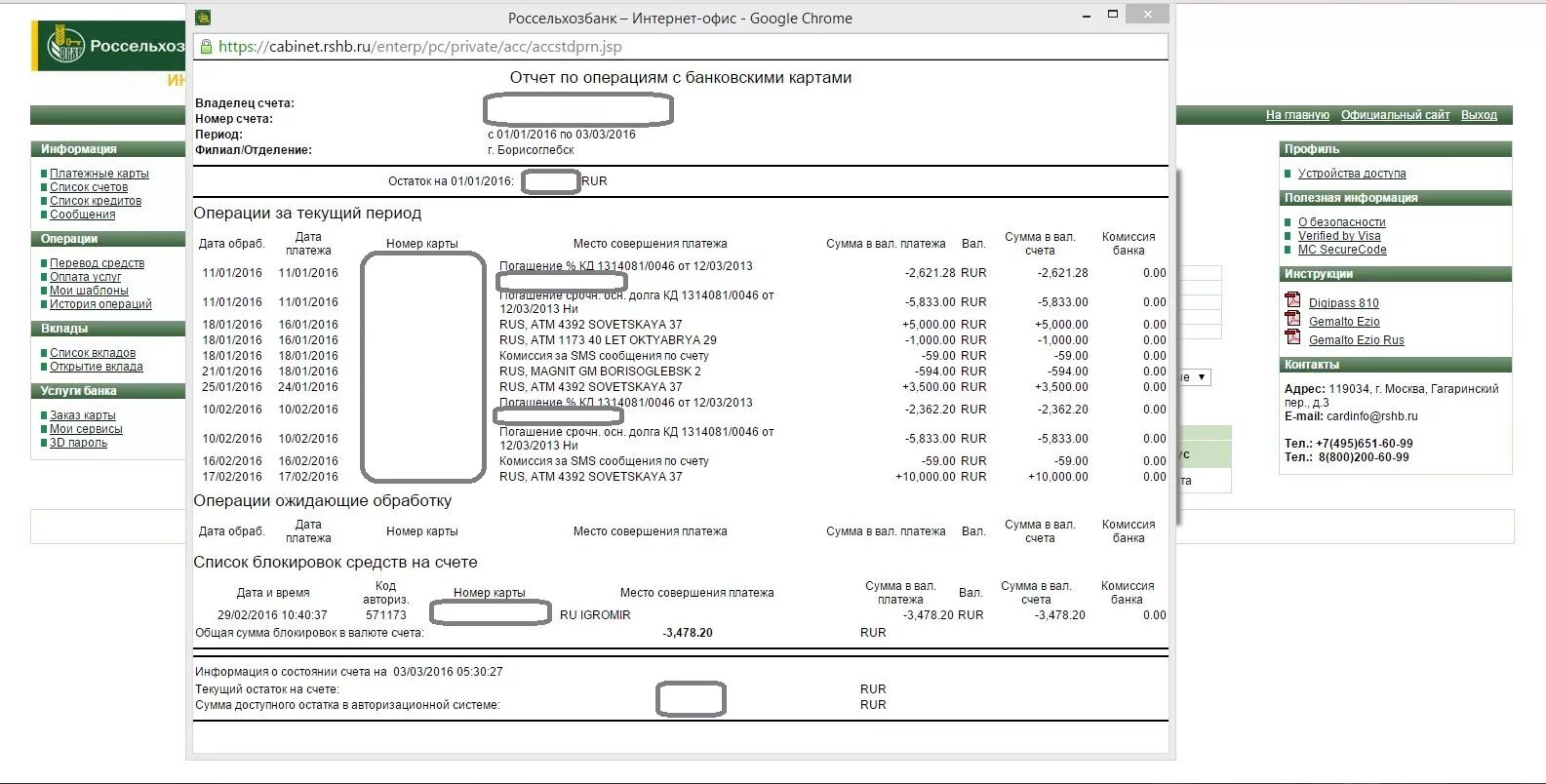Click the Контакты panel header
1546x784 pixels.
[x=1395, y=365]
